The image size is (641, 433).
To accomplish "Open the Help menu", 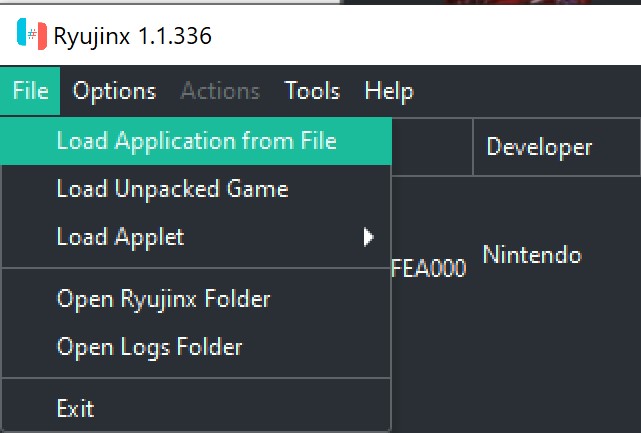I will (389, 91).
